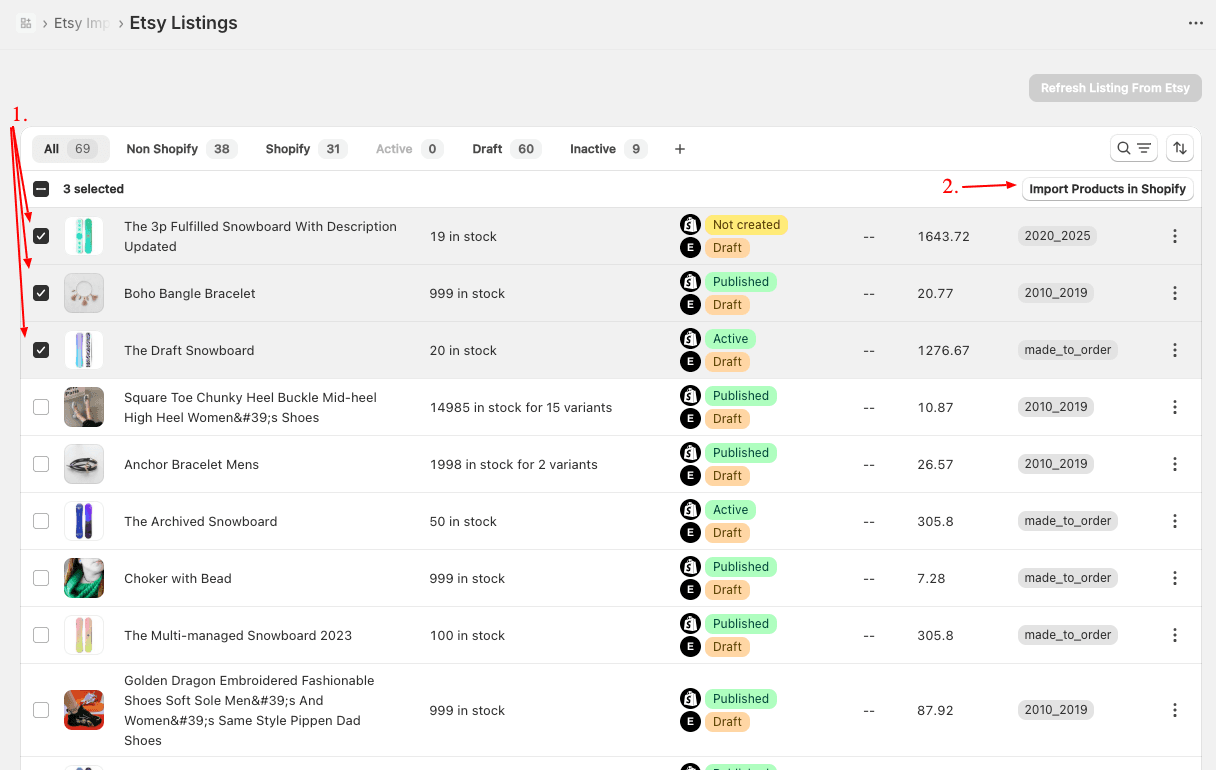Image resolution: width=1216 pixels, height=770 pixels.
Task: Click The Multi-managed Snowboard 2023 title
Action: [x=238, y=635]
